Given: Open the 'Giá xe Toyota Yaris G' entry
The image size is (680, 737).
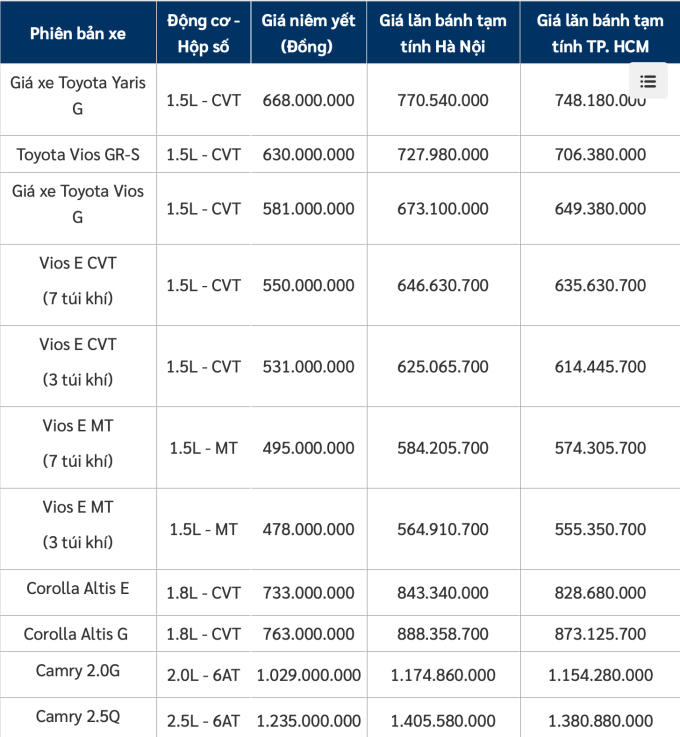Looking at the screenshot, I should (78, 95).
